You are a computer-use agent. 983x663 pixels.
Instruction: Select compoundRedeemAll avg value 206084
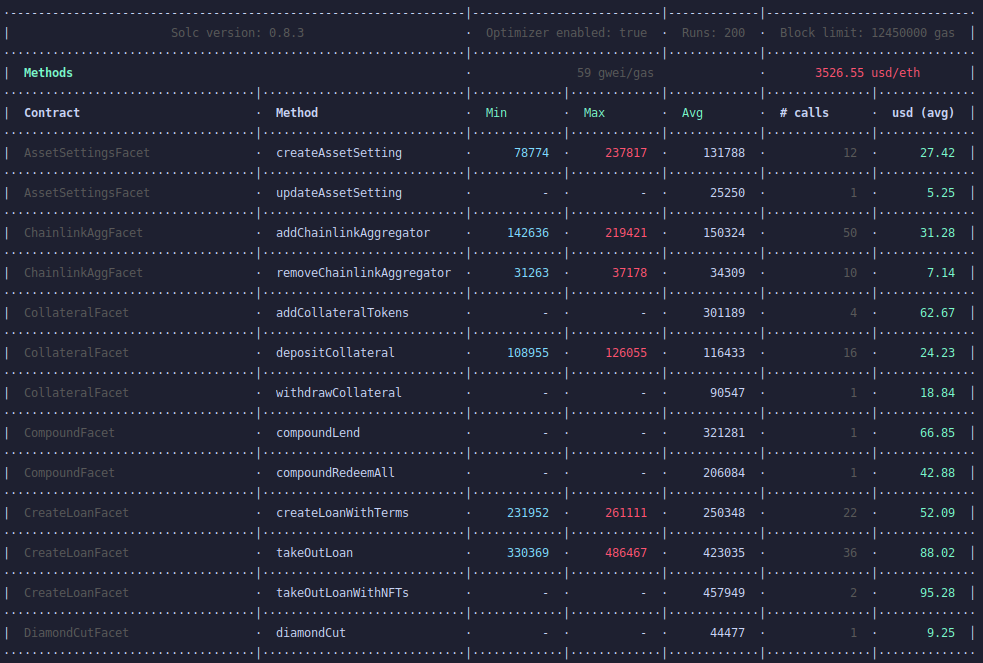pyautogui.click(x=724, y=473)
